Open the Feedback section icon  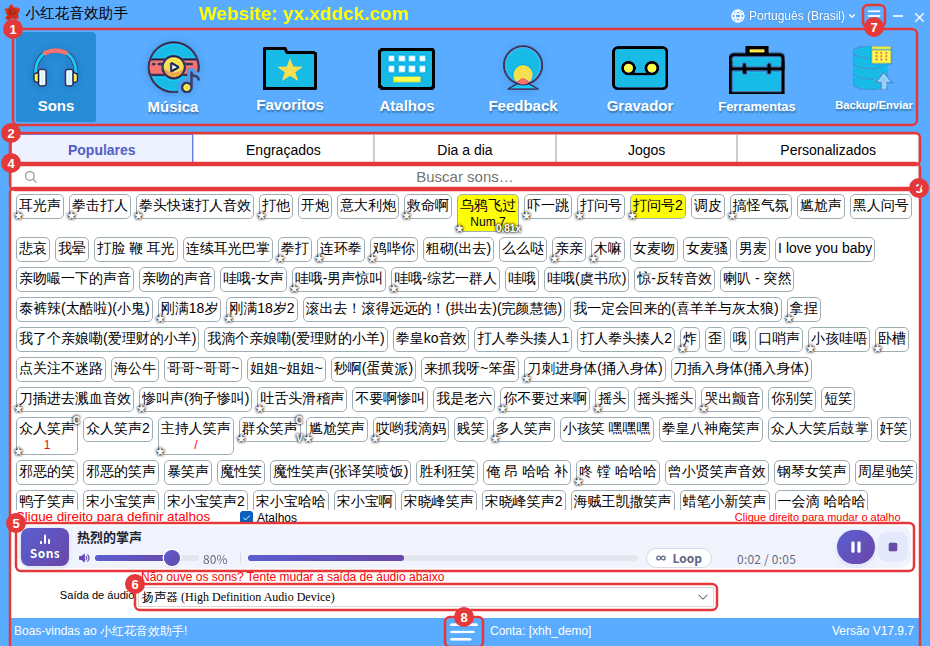pos(523,77)
